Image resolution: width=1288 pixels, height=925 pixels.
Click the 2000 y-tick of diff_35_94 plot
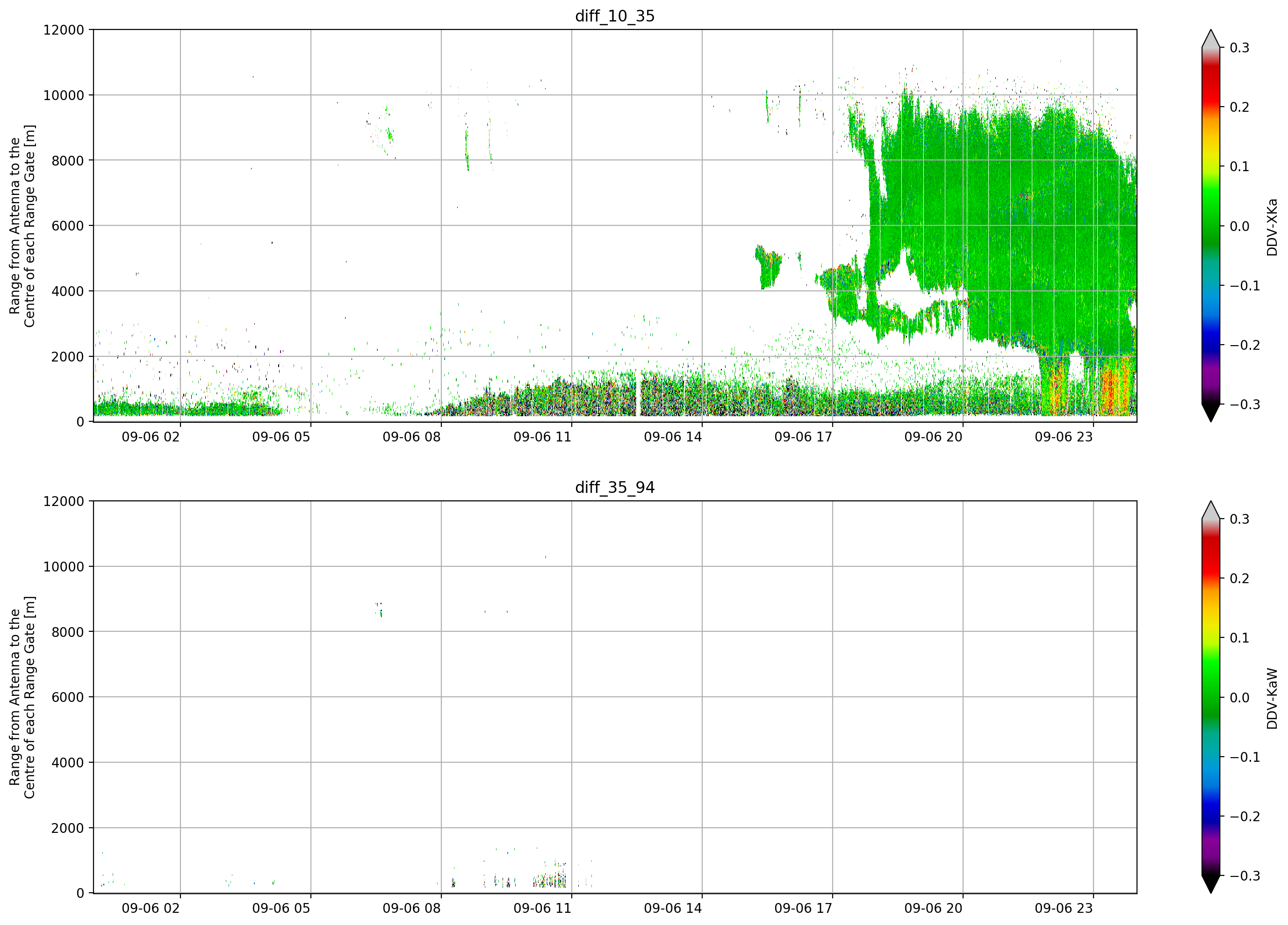click(68, 828)
